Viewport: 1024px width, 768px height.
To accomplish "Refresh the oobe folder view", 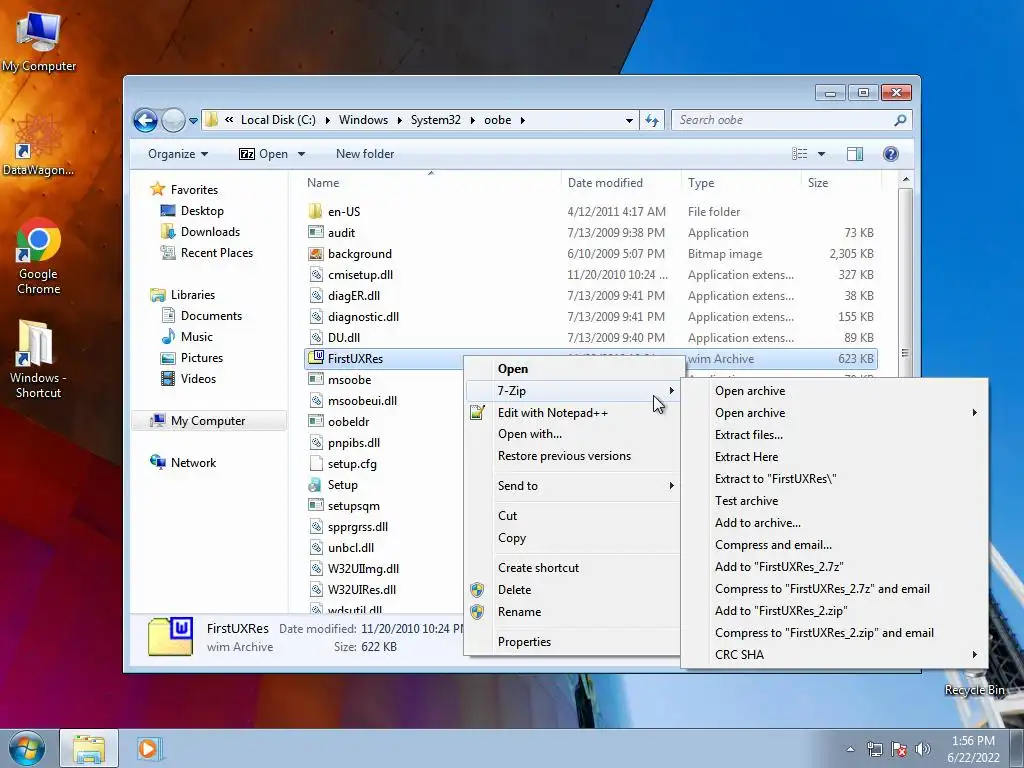I will pyautogui.click(x=652, y=120).
